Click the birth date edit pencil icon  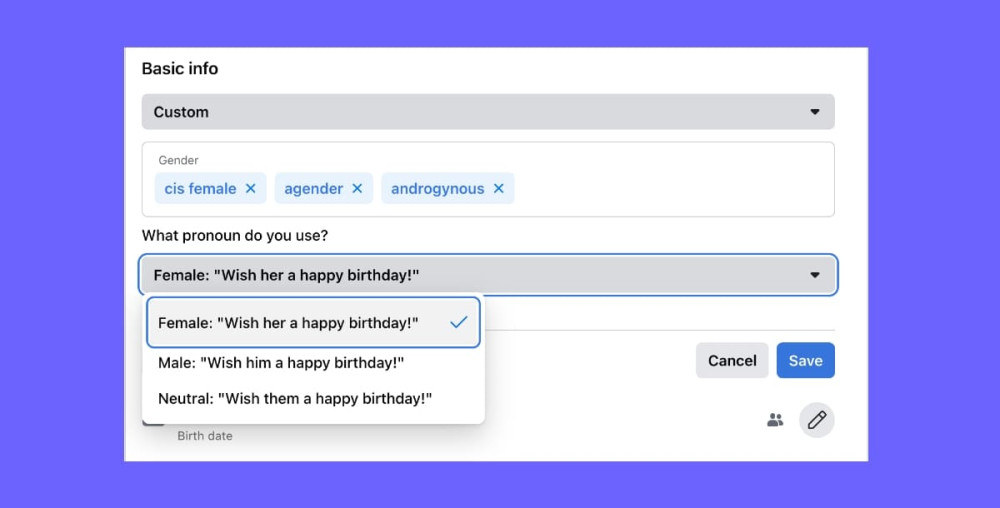(817, 420)
